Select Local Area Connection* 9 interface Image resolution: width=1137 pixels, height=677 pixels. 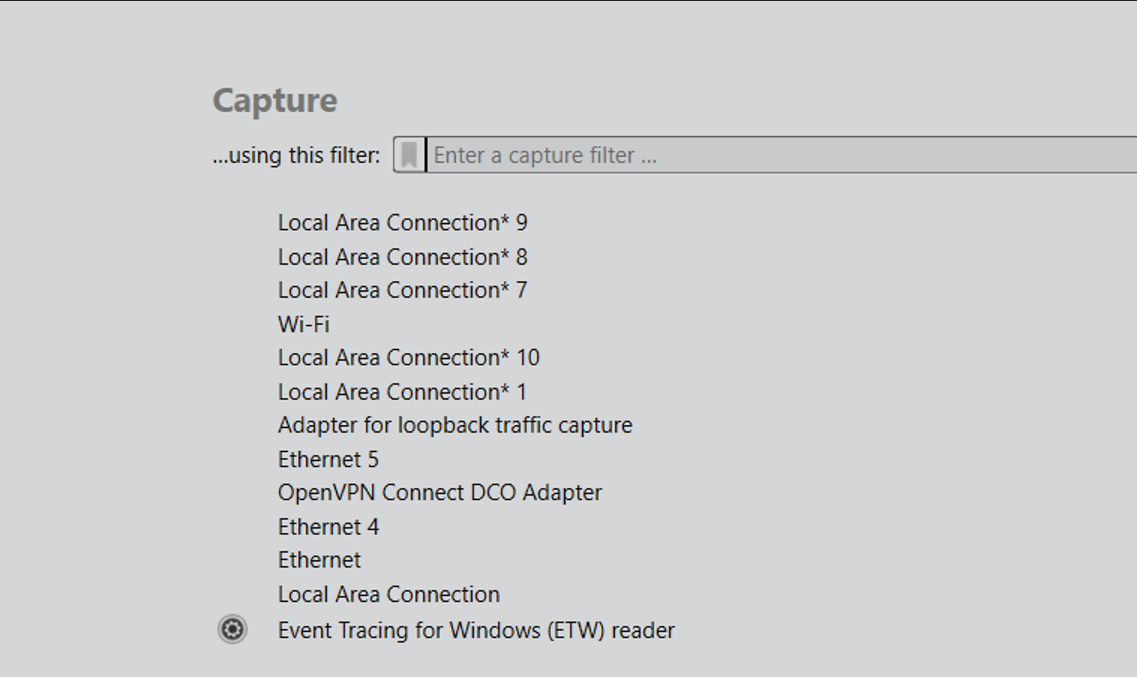click(402, 223)
